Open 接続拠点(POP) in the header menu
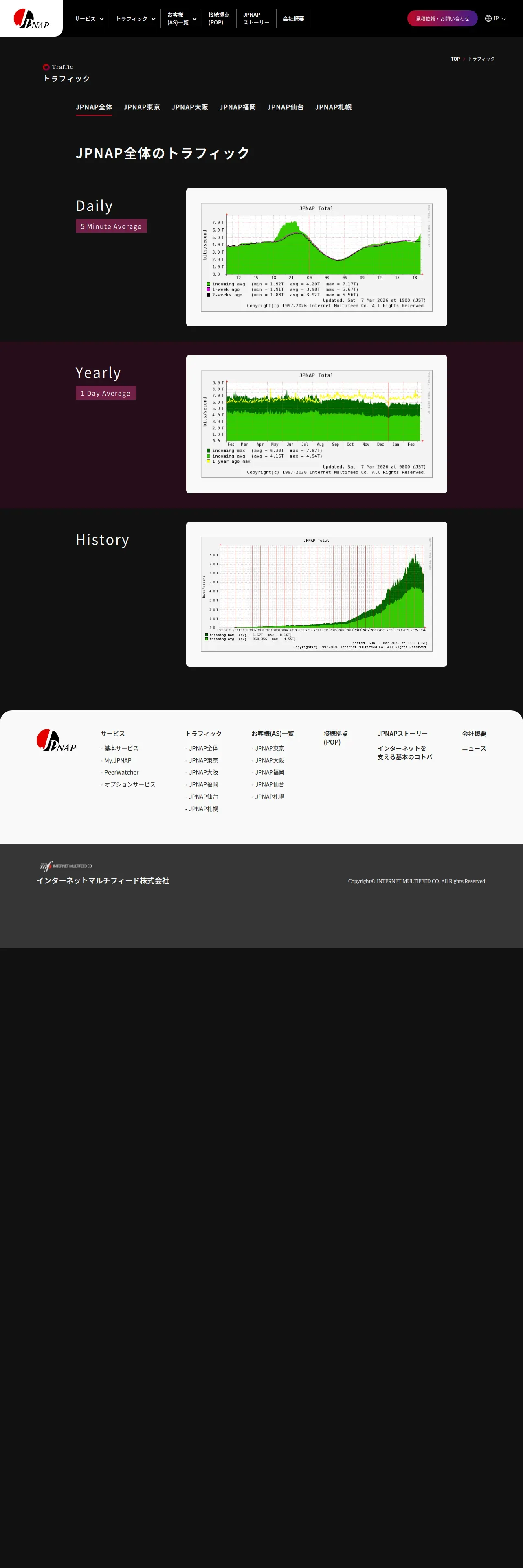The width and height of the screenshot is (523, 1568). coord(219,18)
